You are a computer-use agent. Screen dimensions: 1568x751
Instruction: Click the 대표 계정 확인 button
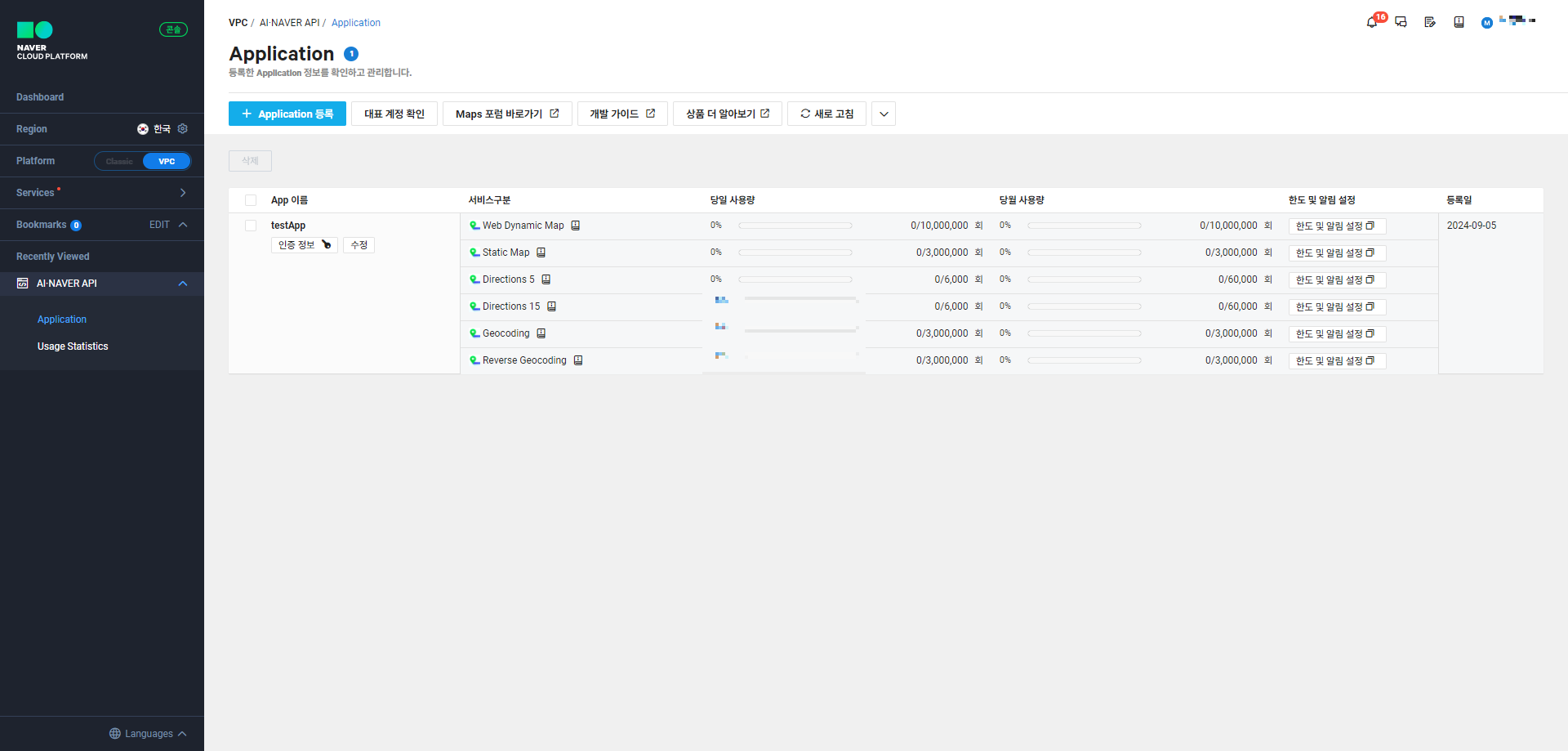click(x=394, y=114)
